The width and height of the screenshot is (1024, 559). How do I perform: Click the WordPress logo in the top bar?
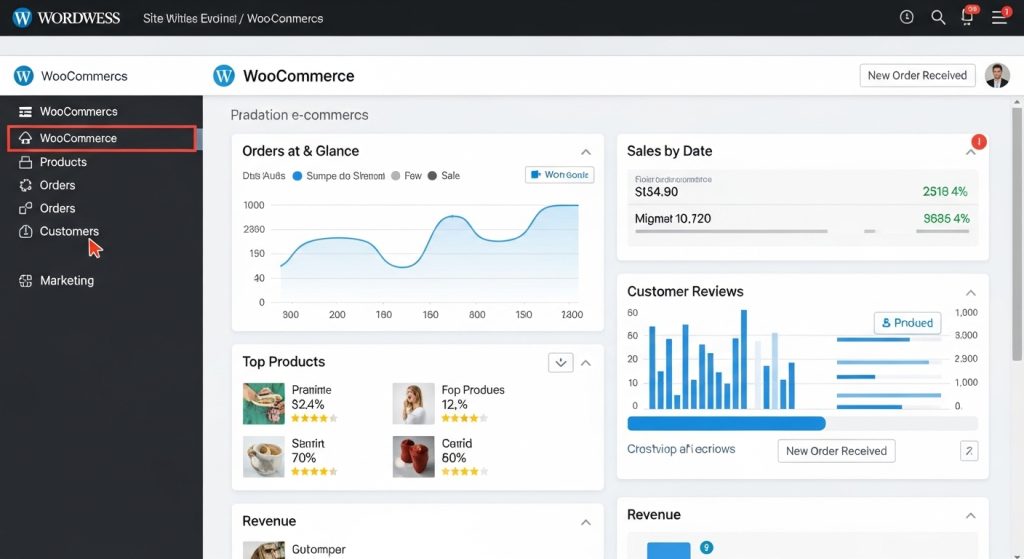click(x=22, y=18)
